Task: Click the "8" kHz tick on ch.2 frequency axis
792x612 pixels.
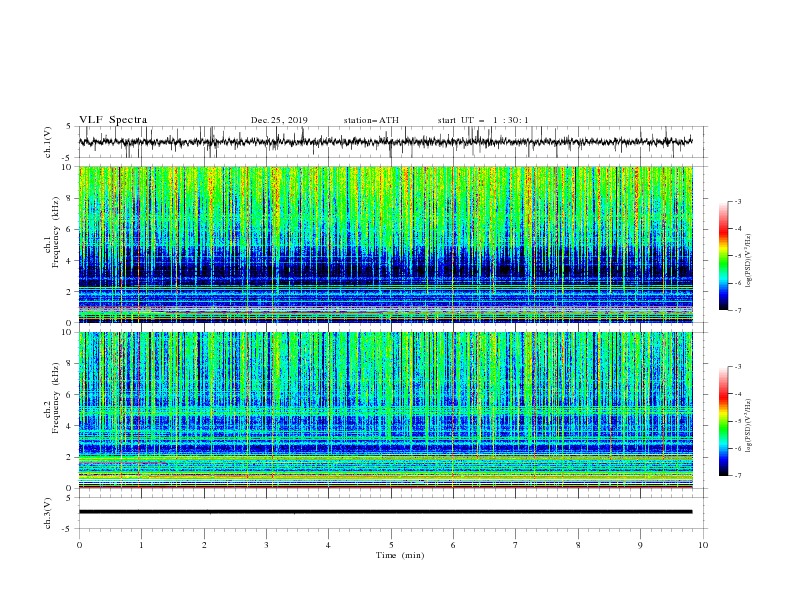Action: [x=70, y=364]
